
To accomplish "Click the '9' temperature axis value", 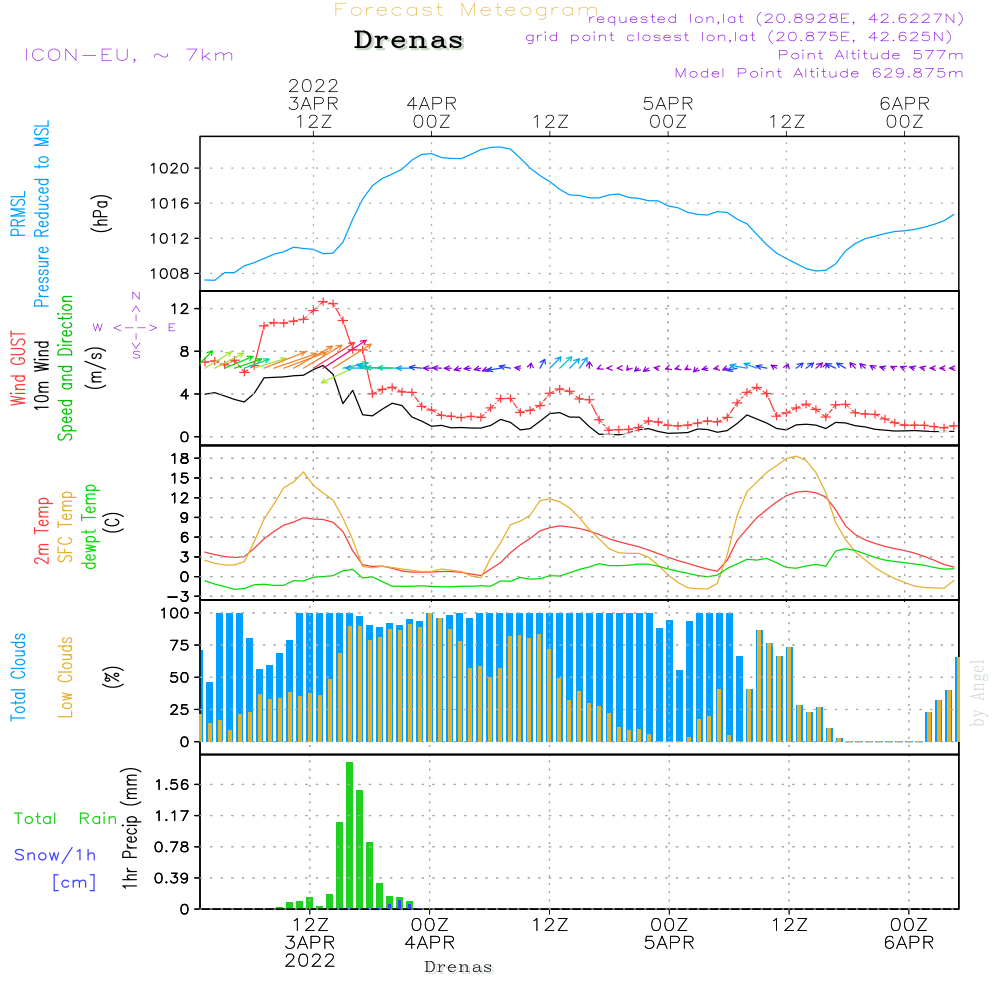I will (x=185, y=517).
